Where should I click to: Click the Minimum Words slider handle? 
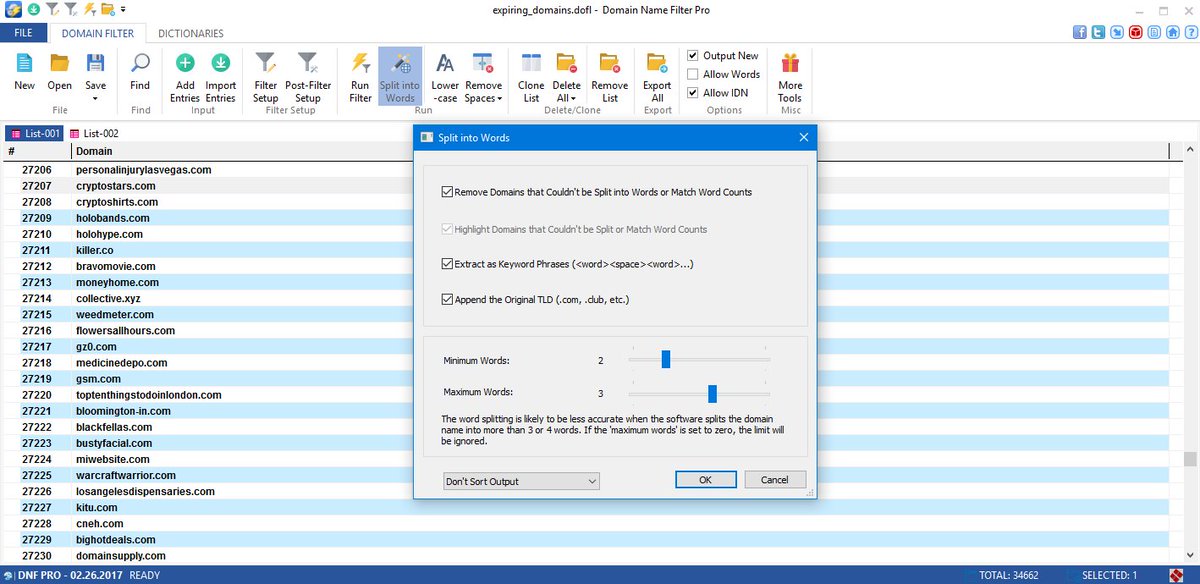point(665,359)
